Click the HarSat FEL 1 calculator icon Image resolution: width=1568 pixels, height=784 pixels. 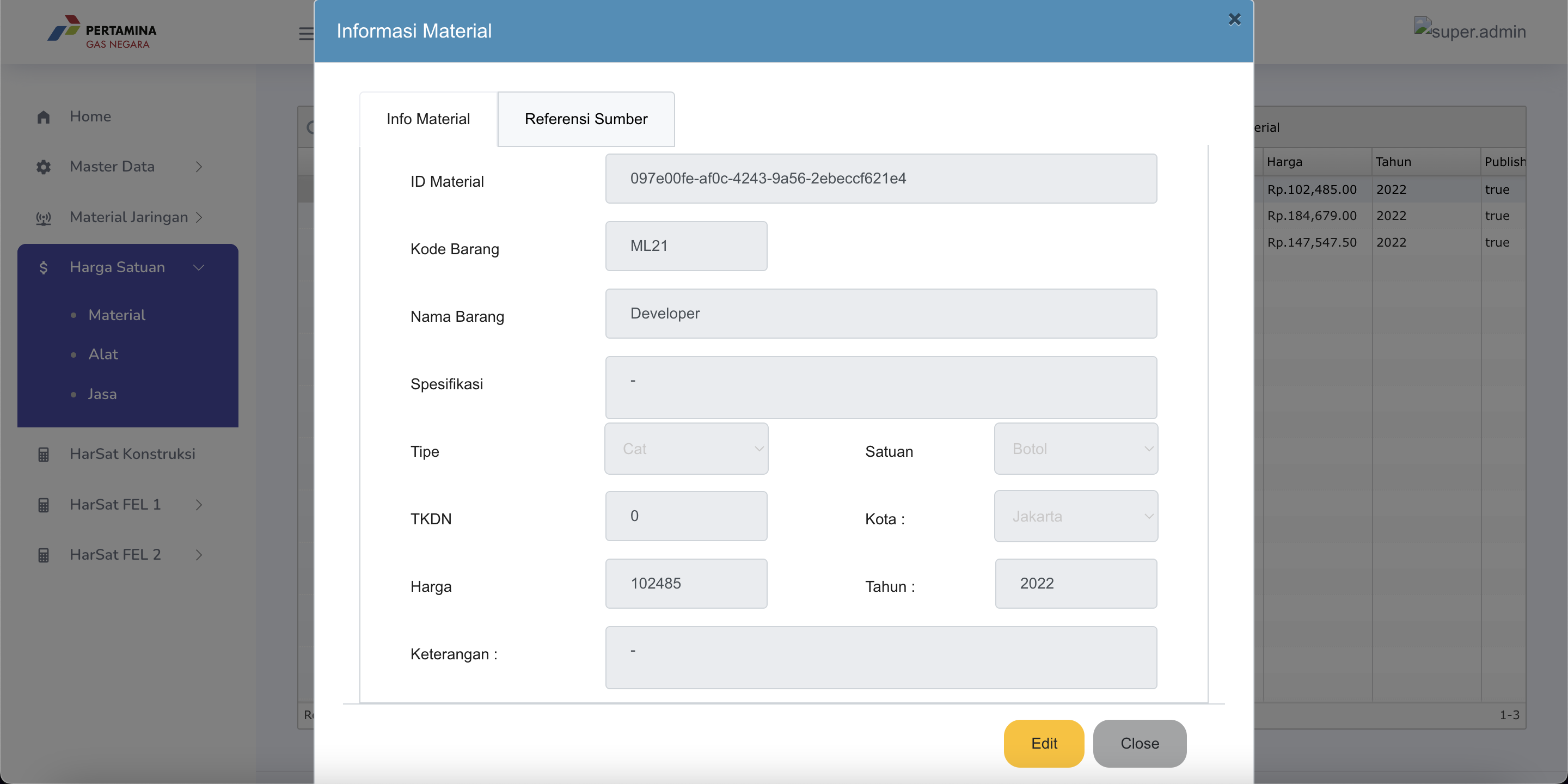(43, 505)
